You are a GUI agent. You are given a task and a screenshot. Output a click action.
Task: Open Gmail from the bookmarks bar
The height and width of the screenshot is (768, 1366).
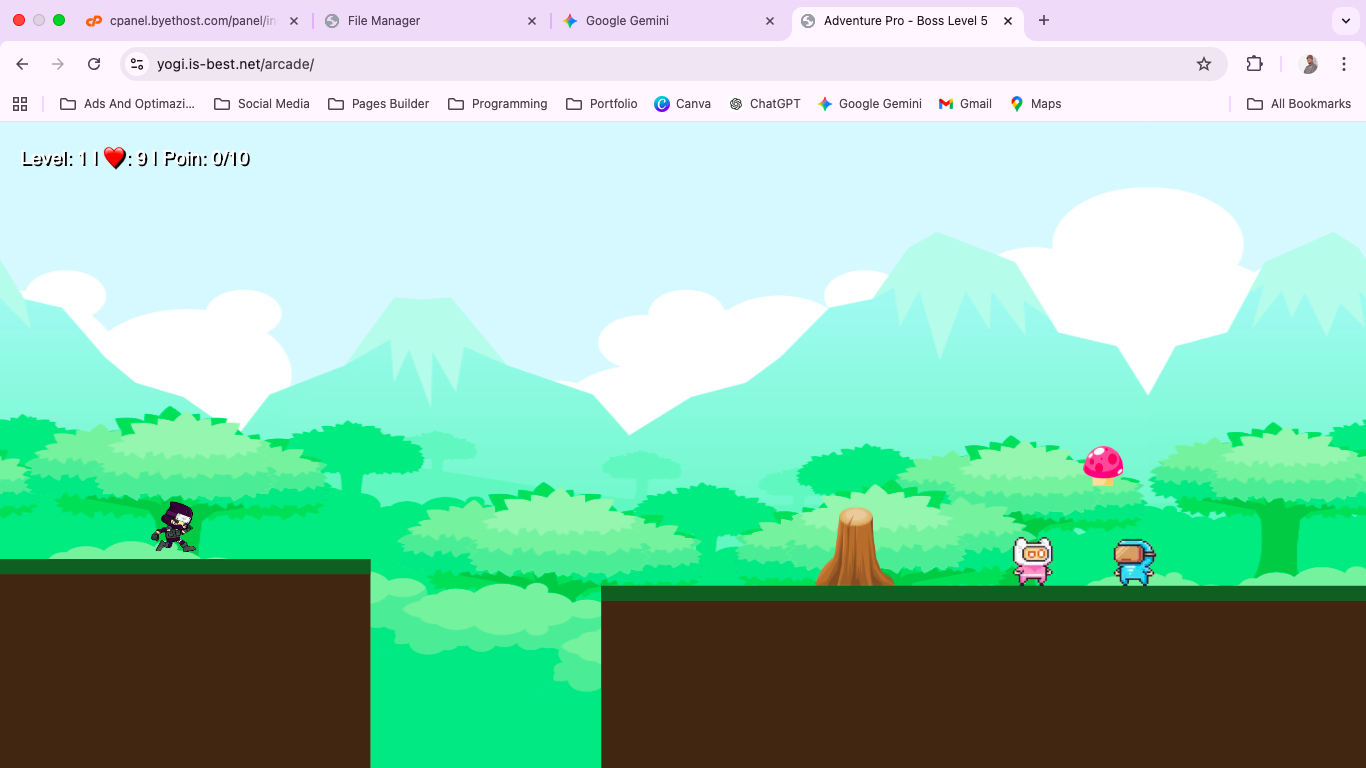coord(964,103)
